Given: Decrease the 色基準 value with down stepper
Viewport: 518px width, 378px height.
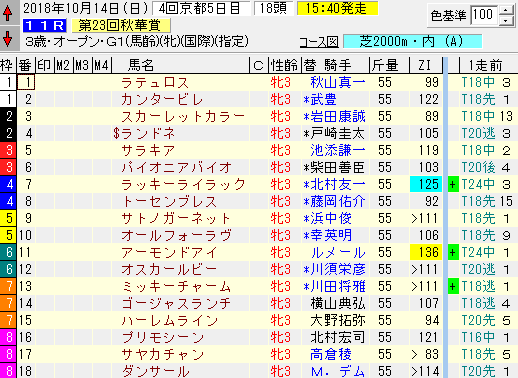Looking at the screenshot, I should pyautogui.click(x=506, y=20).
